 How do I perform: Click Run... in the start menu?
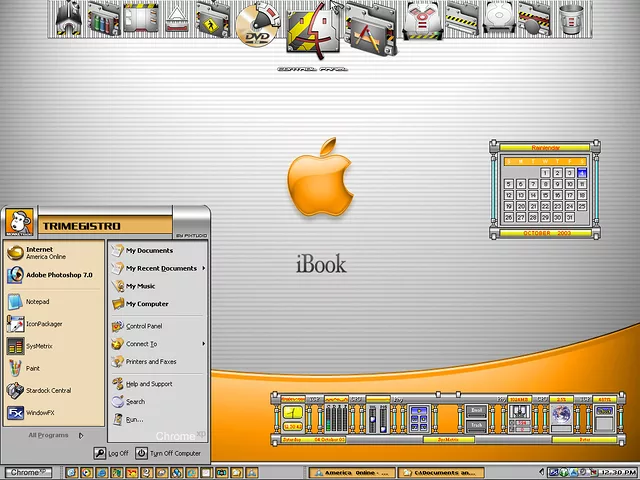point(158,420)
